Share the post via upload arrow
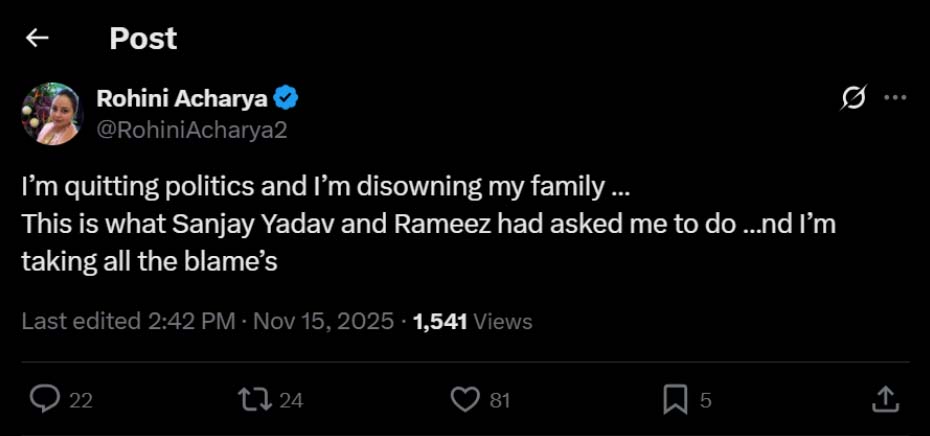Viewport: 930px width, 436px height. click(885, 400)
